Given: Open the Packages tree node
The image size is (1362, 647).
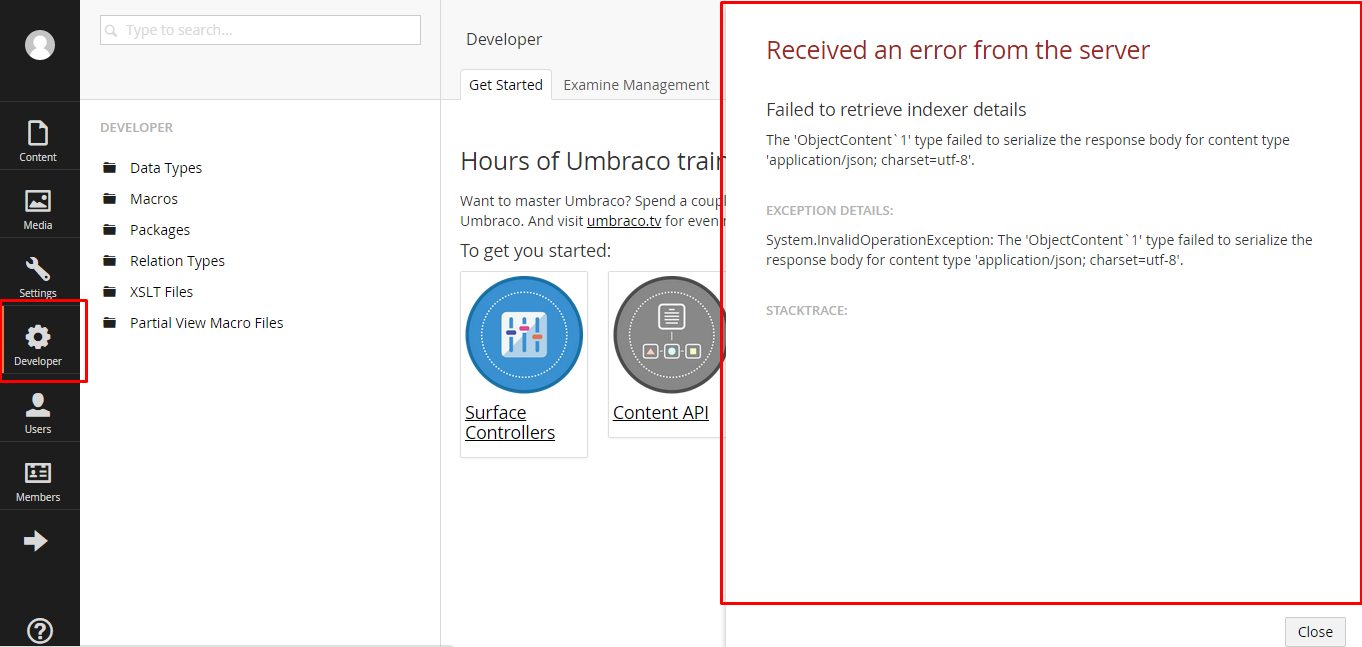Looking at the screenshot, I should point(160,230).
